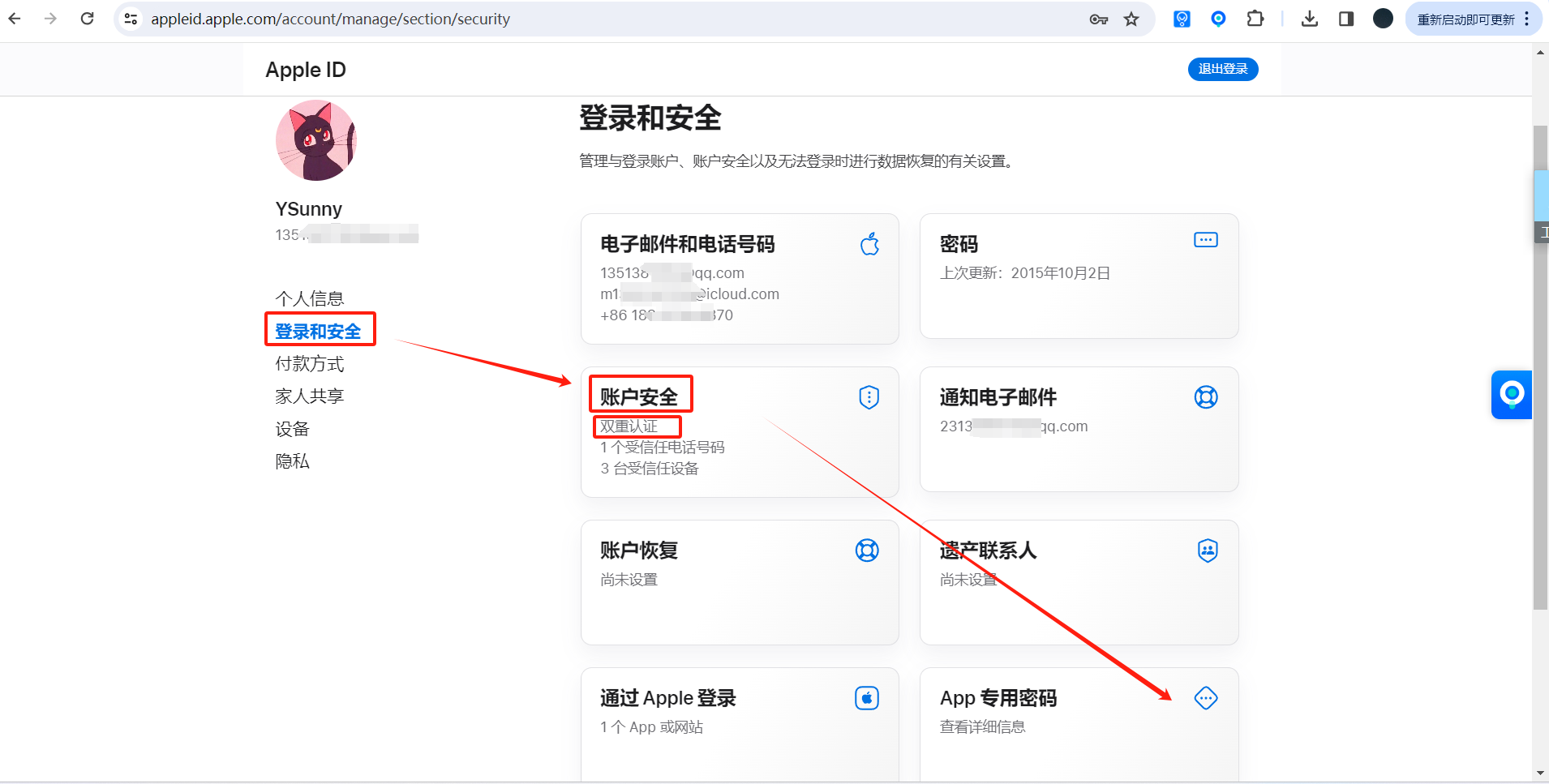The image size is (1549, 784).
Task: Go back to the previous page
Action: click(15, 19)
